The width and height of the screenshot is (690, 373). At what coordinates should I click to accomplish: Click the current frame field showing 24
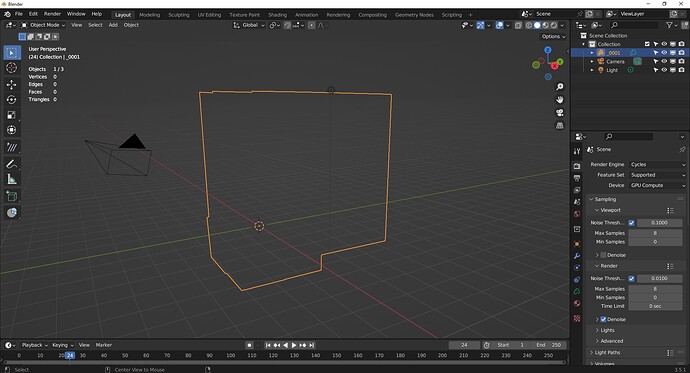pyautogui.click(x=464, y=345)
